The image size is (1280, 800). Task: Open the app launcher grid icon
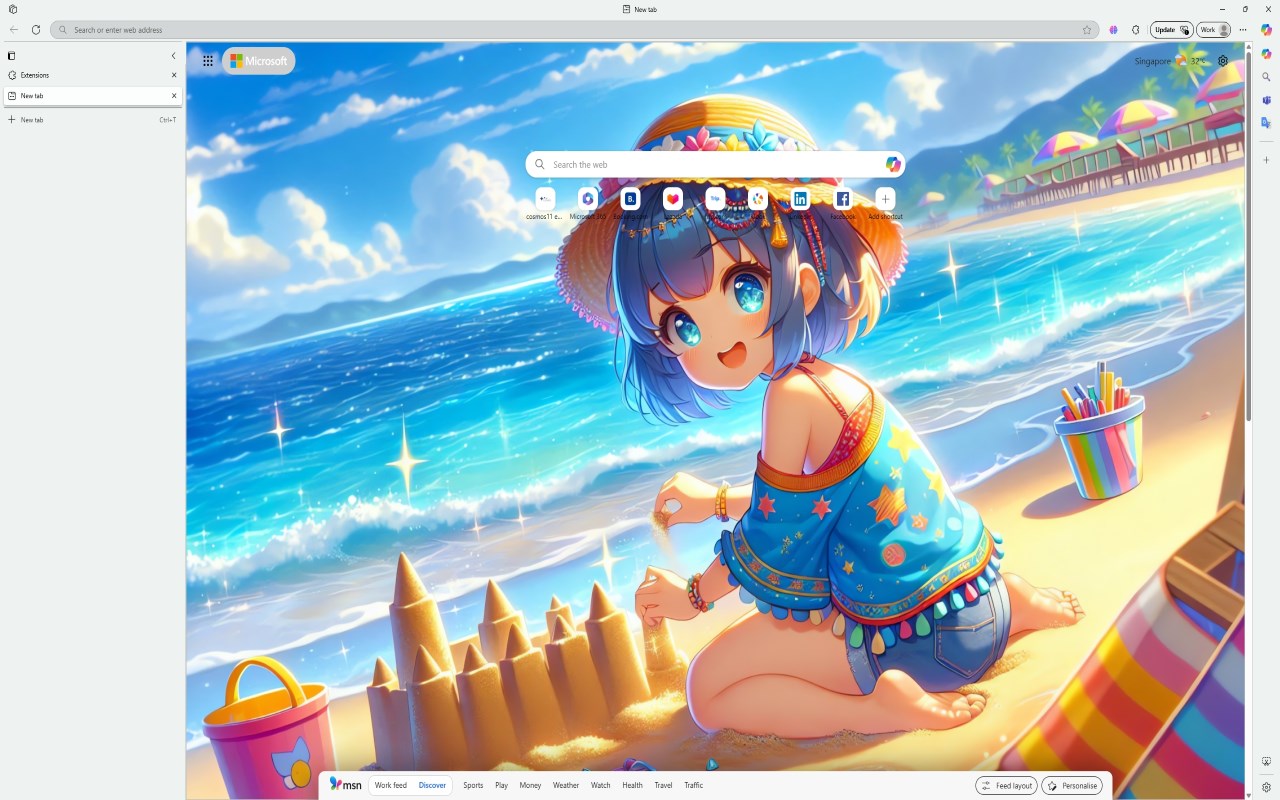(x=208, y=61)
